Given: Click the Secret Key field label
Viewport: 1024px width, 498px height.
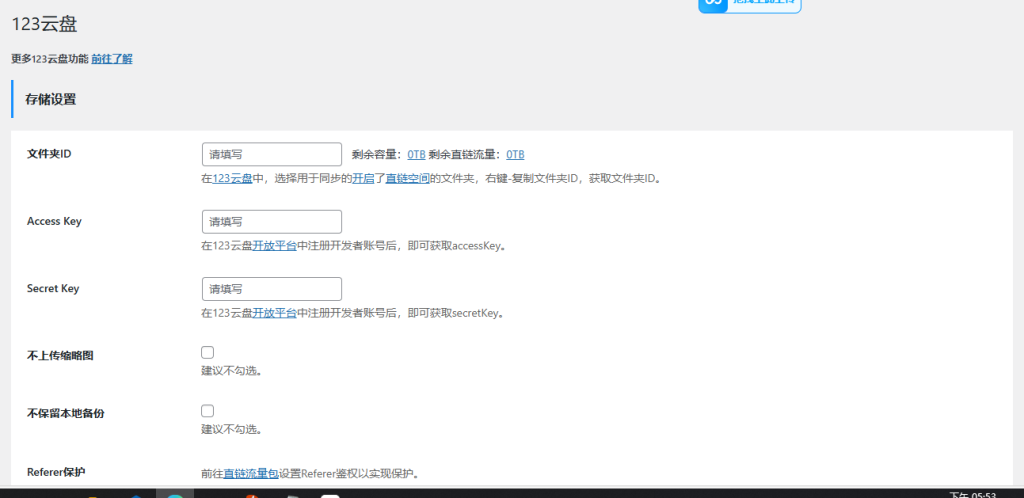Looking at the screenshot, I should pos(53,288).
